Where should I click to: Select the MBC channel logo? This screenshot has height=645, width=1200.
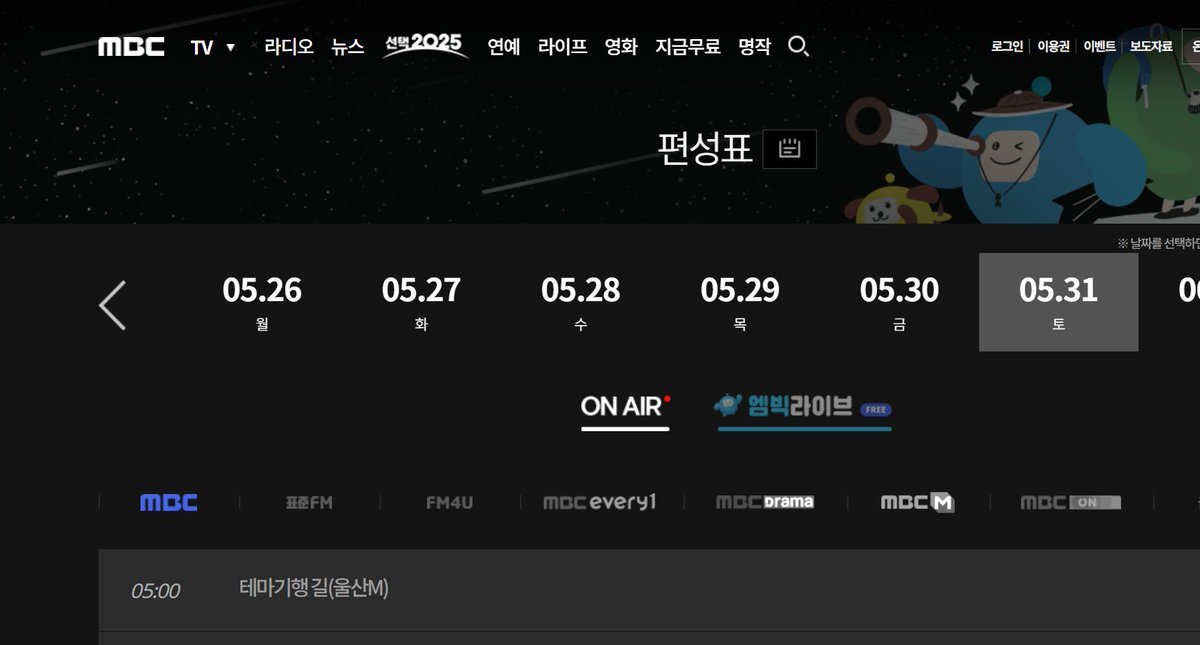(x=169, y=502)
